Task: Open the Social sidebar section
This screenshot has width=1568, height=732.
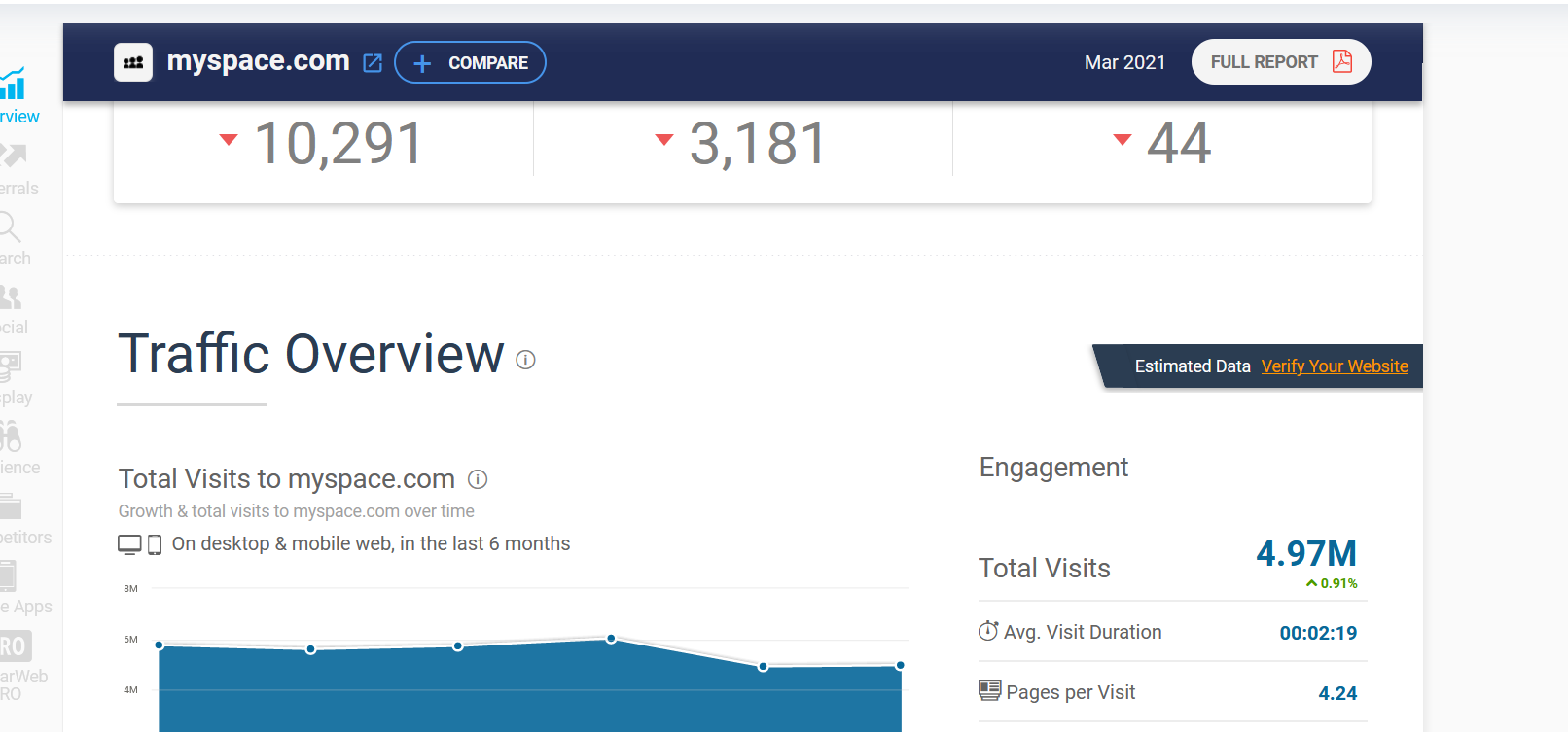Action: 13,309
